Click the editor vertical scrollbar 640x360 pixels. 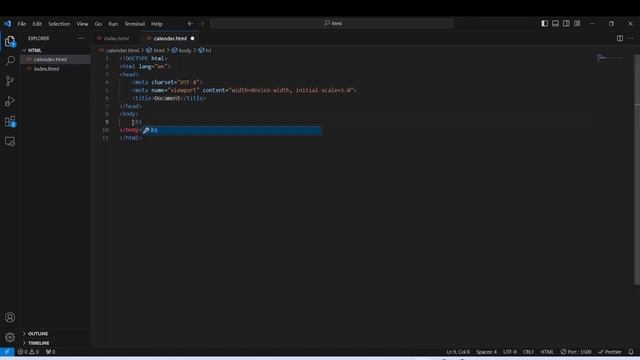[637, 170]
